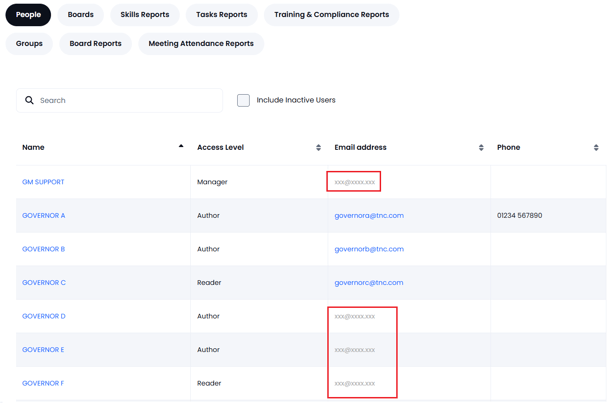Viewport: 610px width, 403px height.
Task: Click Manager access level for GM SUPPORT
Action: (212, 182)
